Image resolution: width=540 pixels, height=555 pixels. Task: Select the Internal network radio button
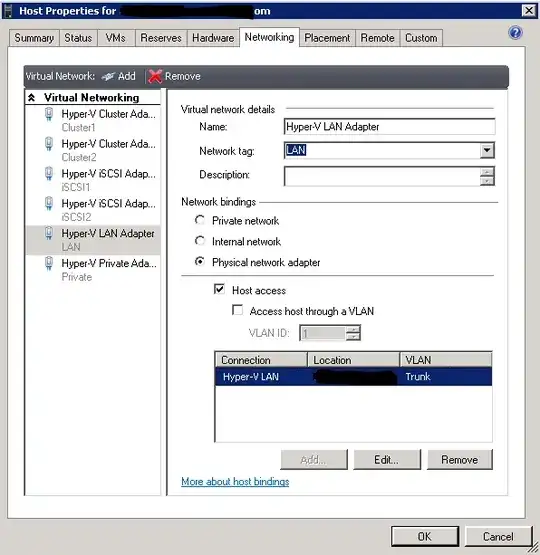(200, 241)
